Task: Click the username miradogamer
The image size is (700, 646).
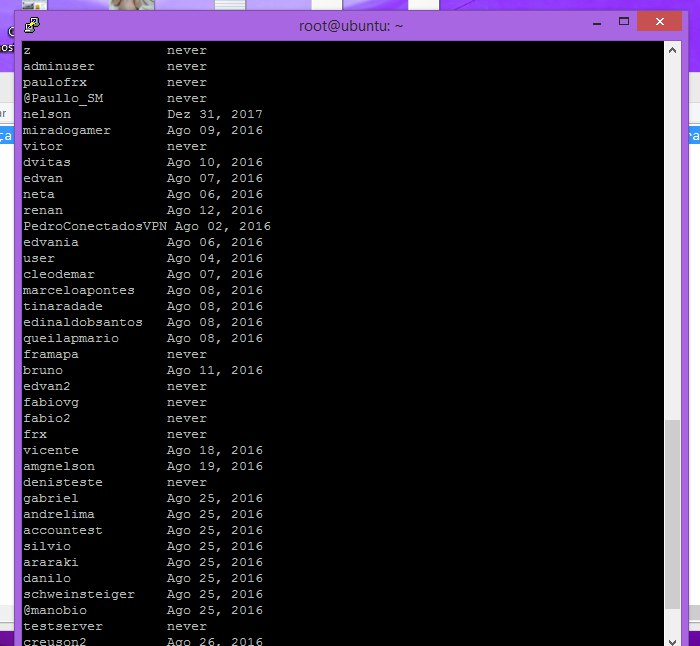Action: 67,130
